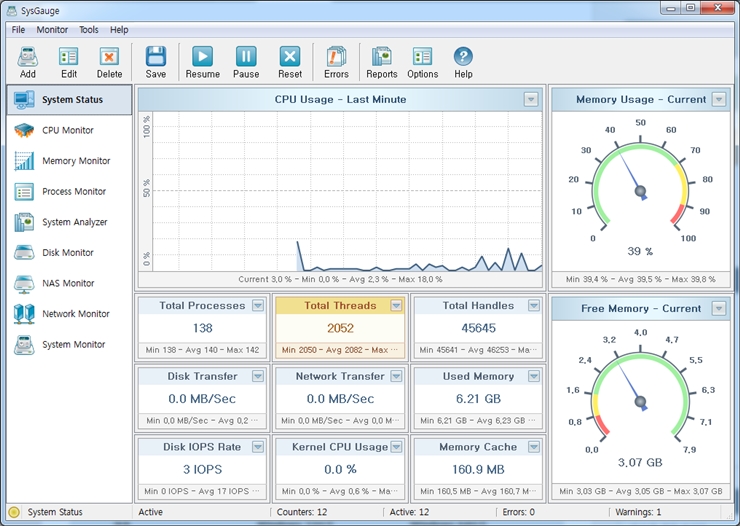Expand the Kernel CPU Usage dropdown arrow

pyautogui.click(x=396, y=447)
